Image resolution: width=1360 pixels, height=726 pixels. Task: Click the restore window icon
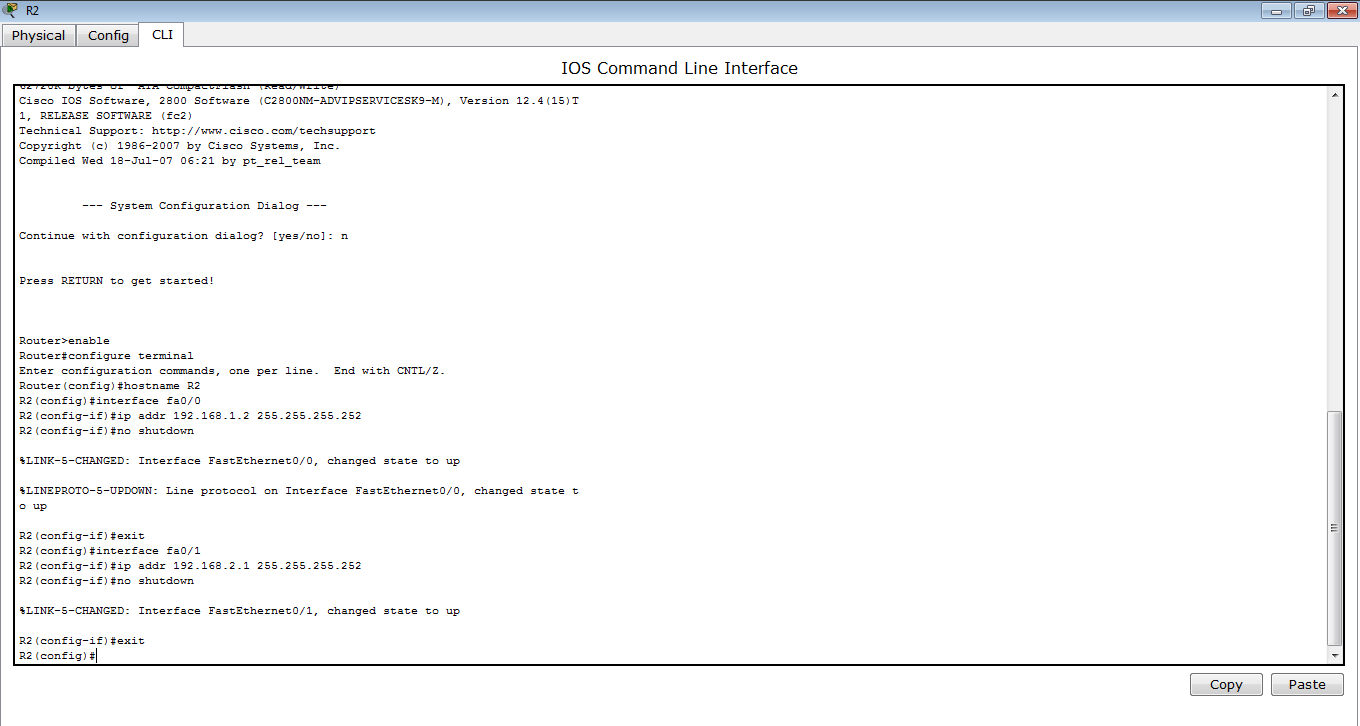coord(1308,10)
